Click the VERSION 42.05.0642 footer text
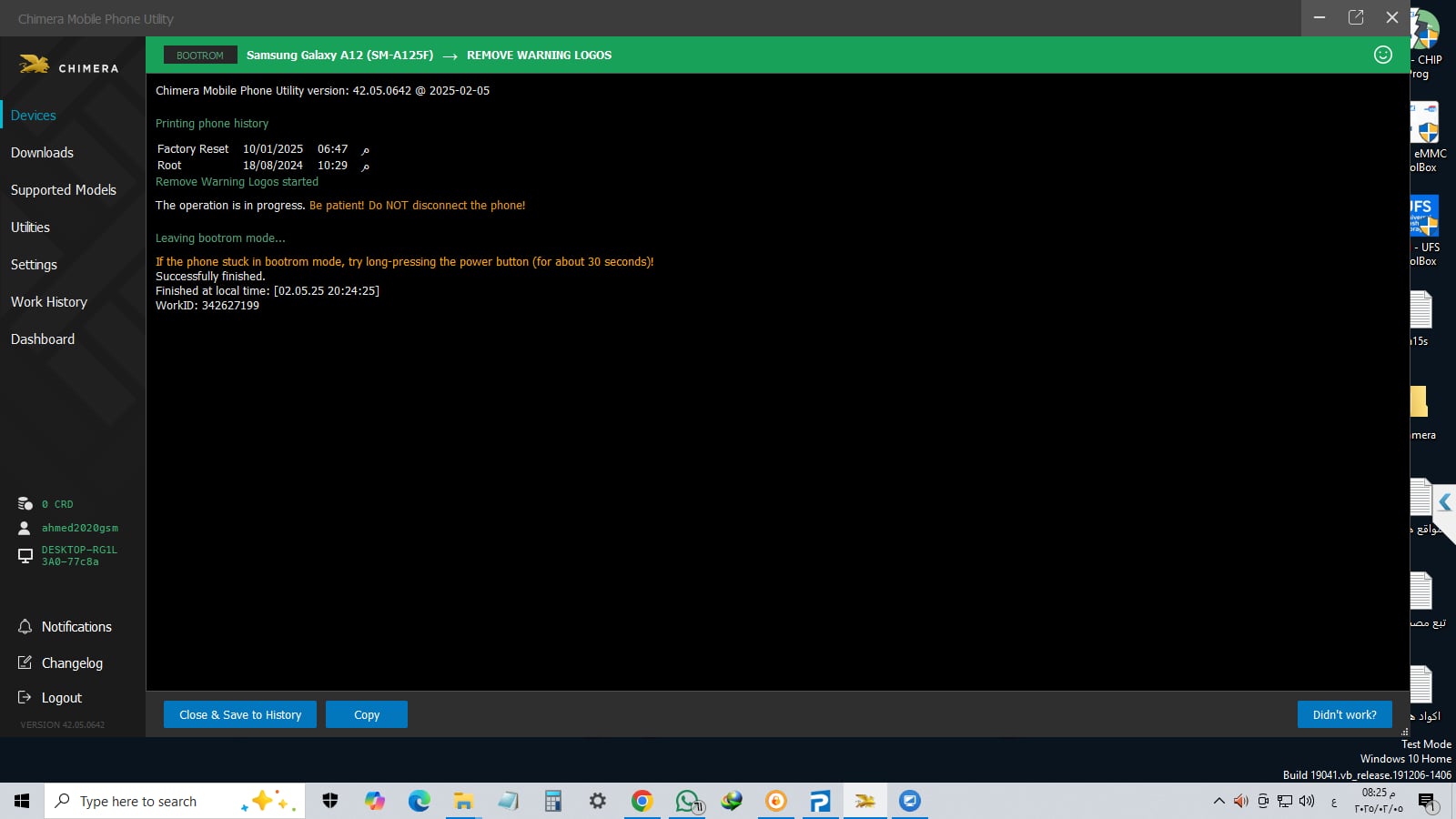Image resolution: width=1456 pixels, height=819 pixels. point(63,725)
